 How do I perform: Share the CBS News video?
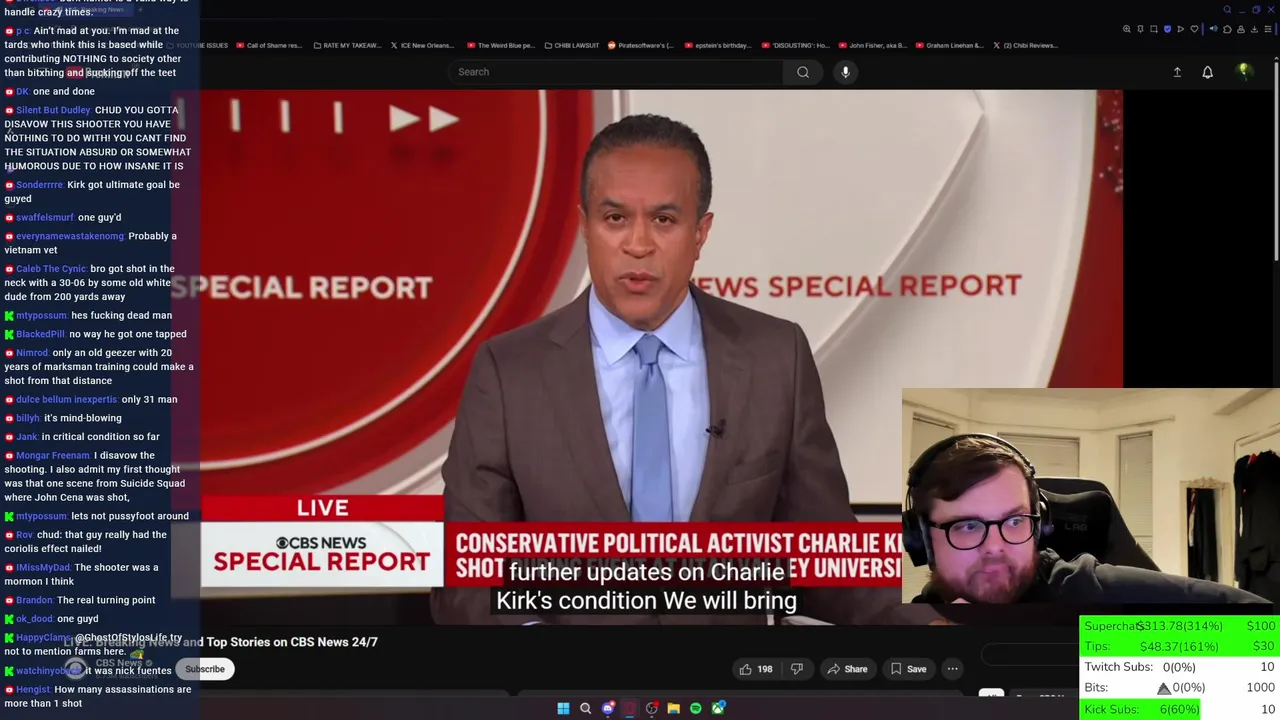point(846,669)
